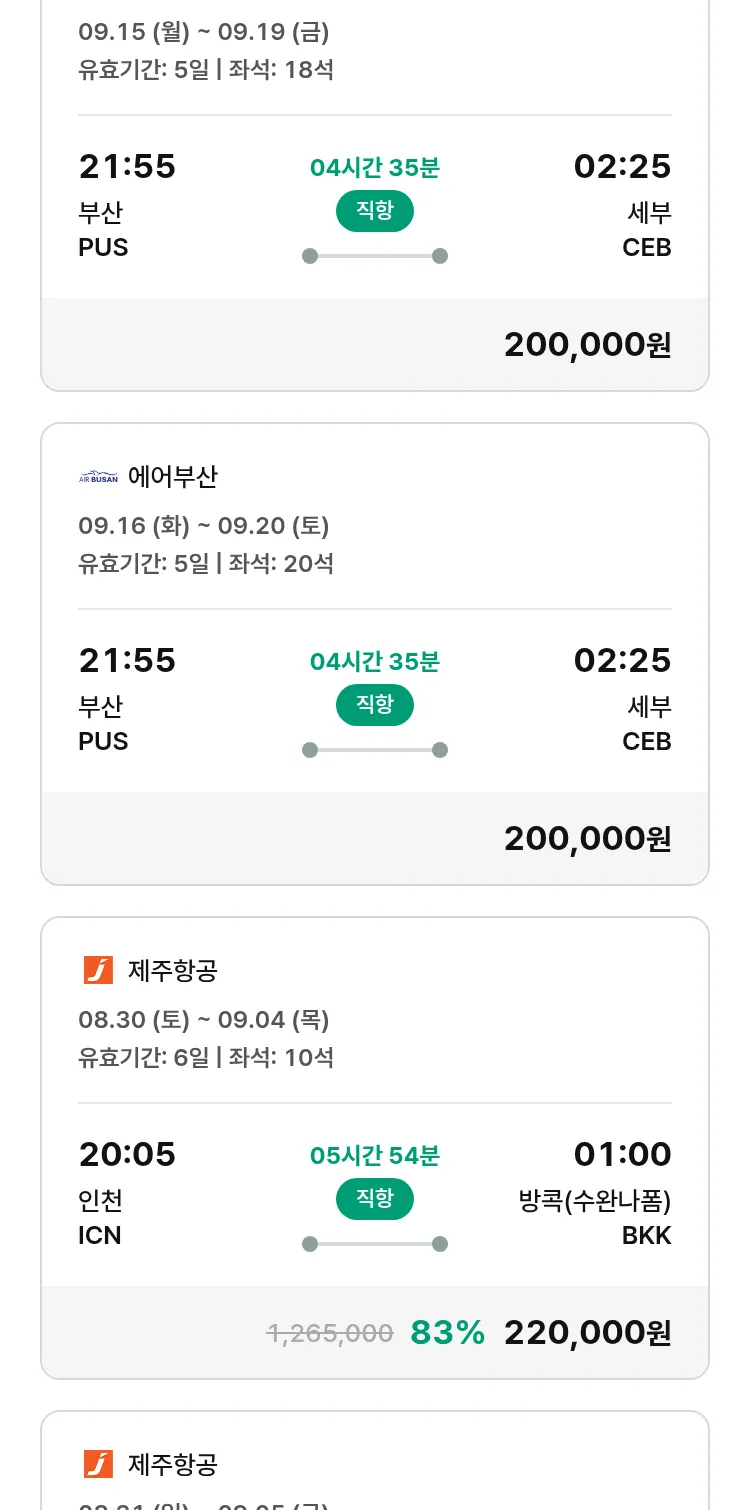Click 직항 badge on 09.15 Busan–Cebu flight
This screenshot has width=750, height=1510.
tap(374, 211)
